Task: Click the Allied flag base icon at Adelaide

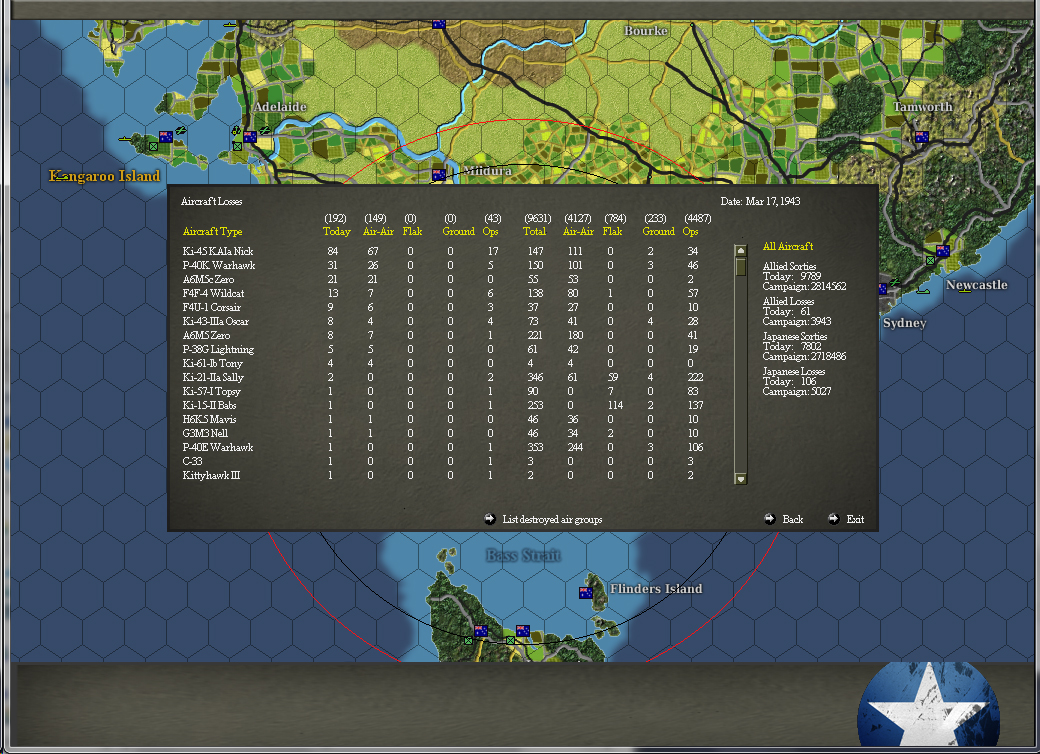Action: [x=249, y=137]
